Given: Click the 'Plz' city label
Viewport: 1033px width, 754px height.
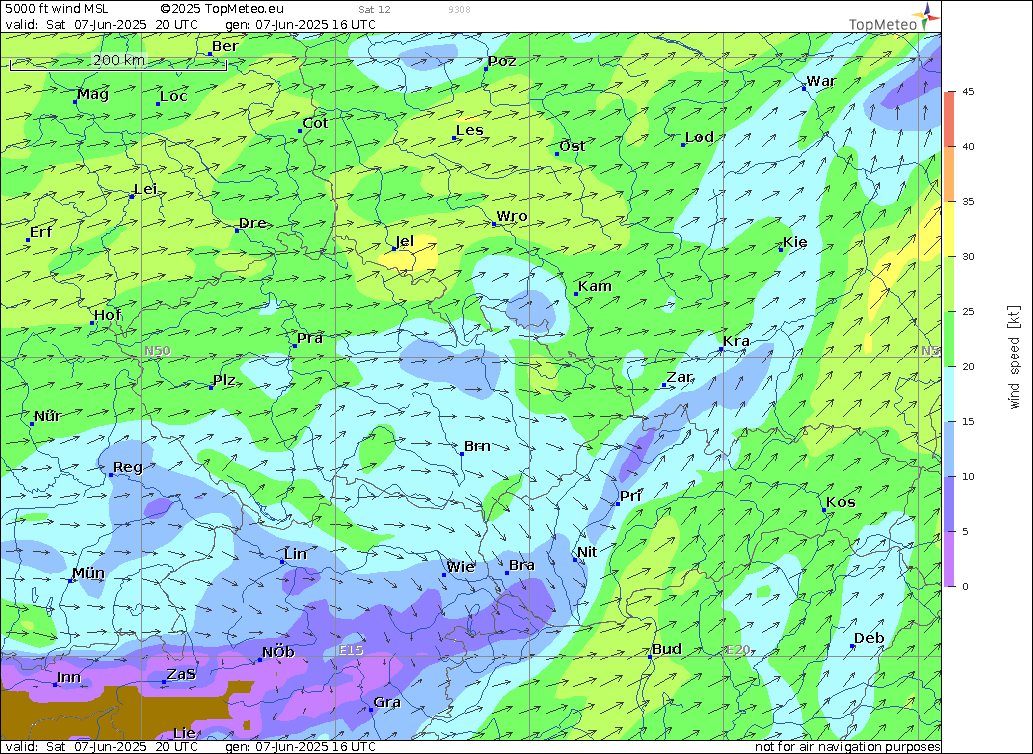Looking at the screenshot, I should (x=224, y=381).
